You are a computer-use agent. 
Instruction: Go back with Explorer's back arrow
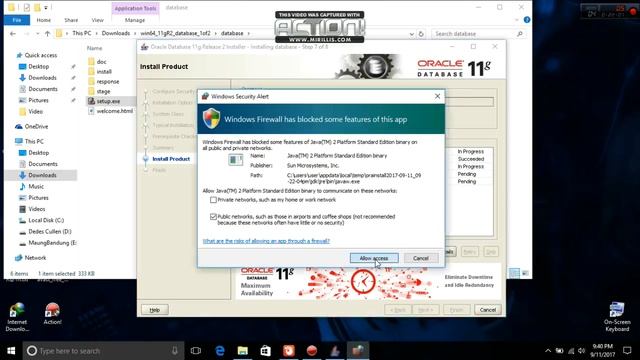[13, 33]
